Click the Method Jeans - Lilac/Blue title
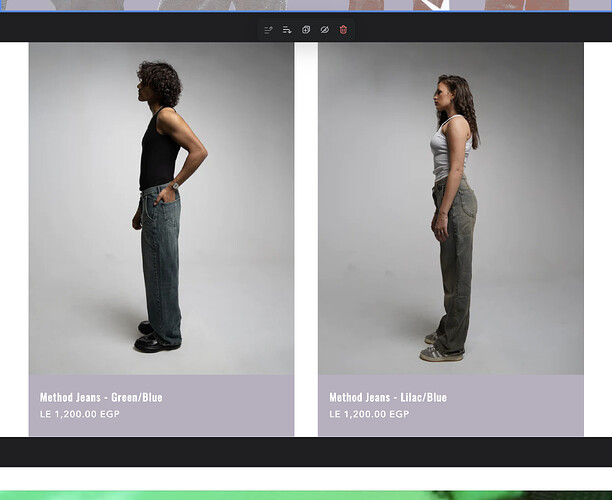 (x=388, y=397)
